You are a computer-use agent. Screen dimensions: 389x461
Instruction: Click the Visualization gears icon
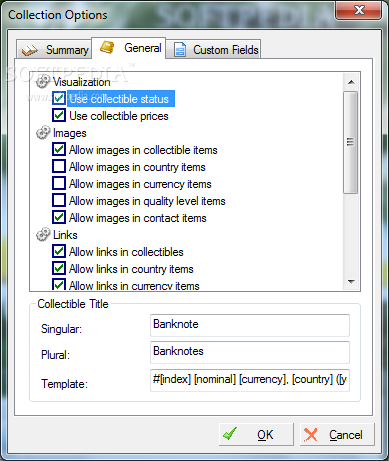[43, 82]
